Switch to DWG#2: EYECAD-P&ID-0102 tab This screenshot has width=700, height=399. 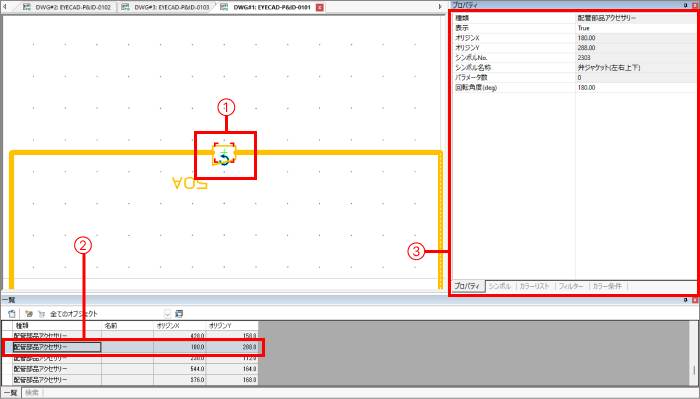coord(68,7)
